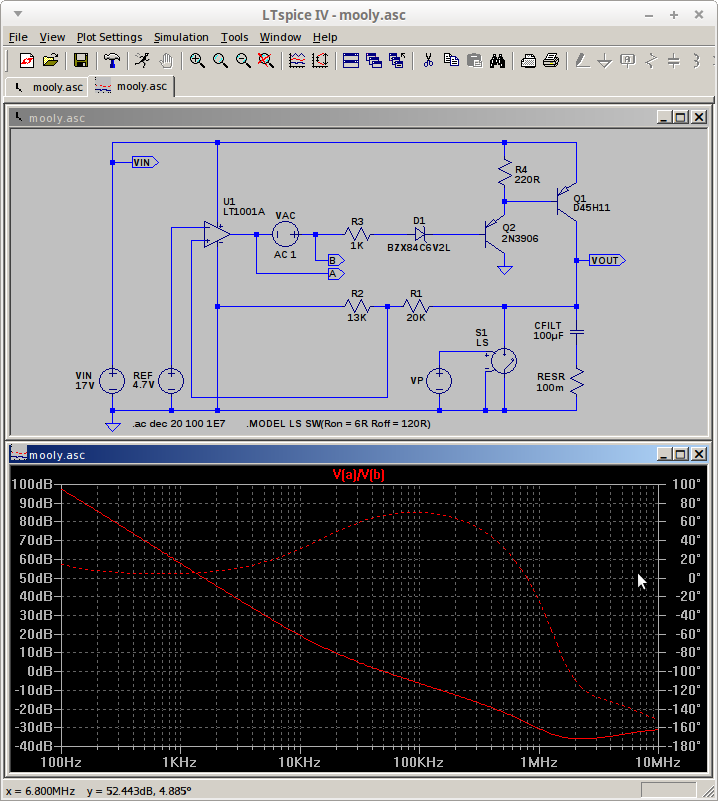Click the Print printer icon
The width and height of the screenshot is (718, 801).
[x=551, y=61]
